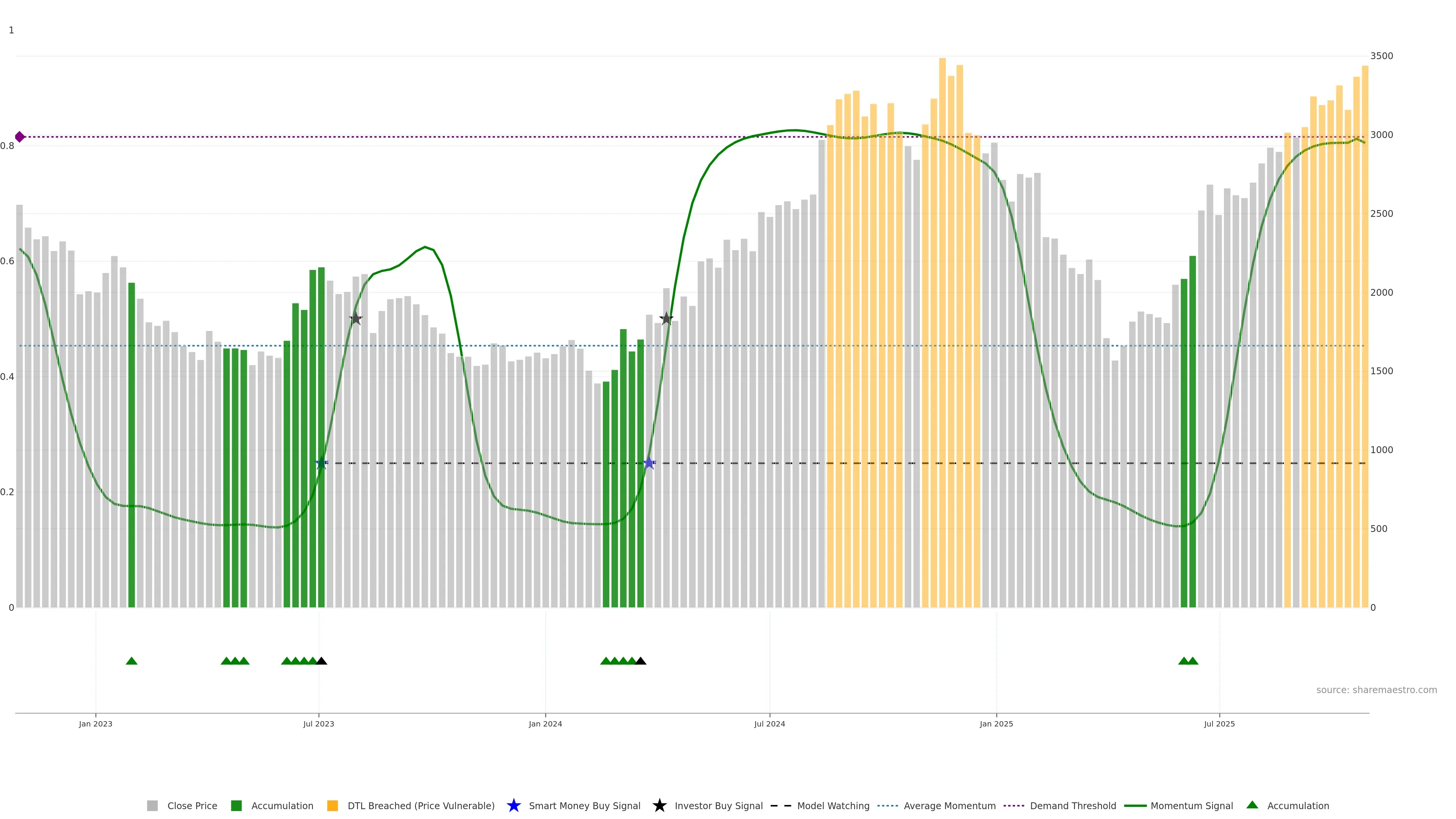The width and height of the screenshot is (1456, 819).
Task: Click the Jan 2024 axis label
Action: [545, 723]
